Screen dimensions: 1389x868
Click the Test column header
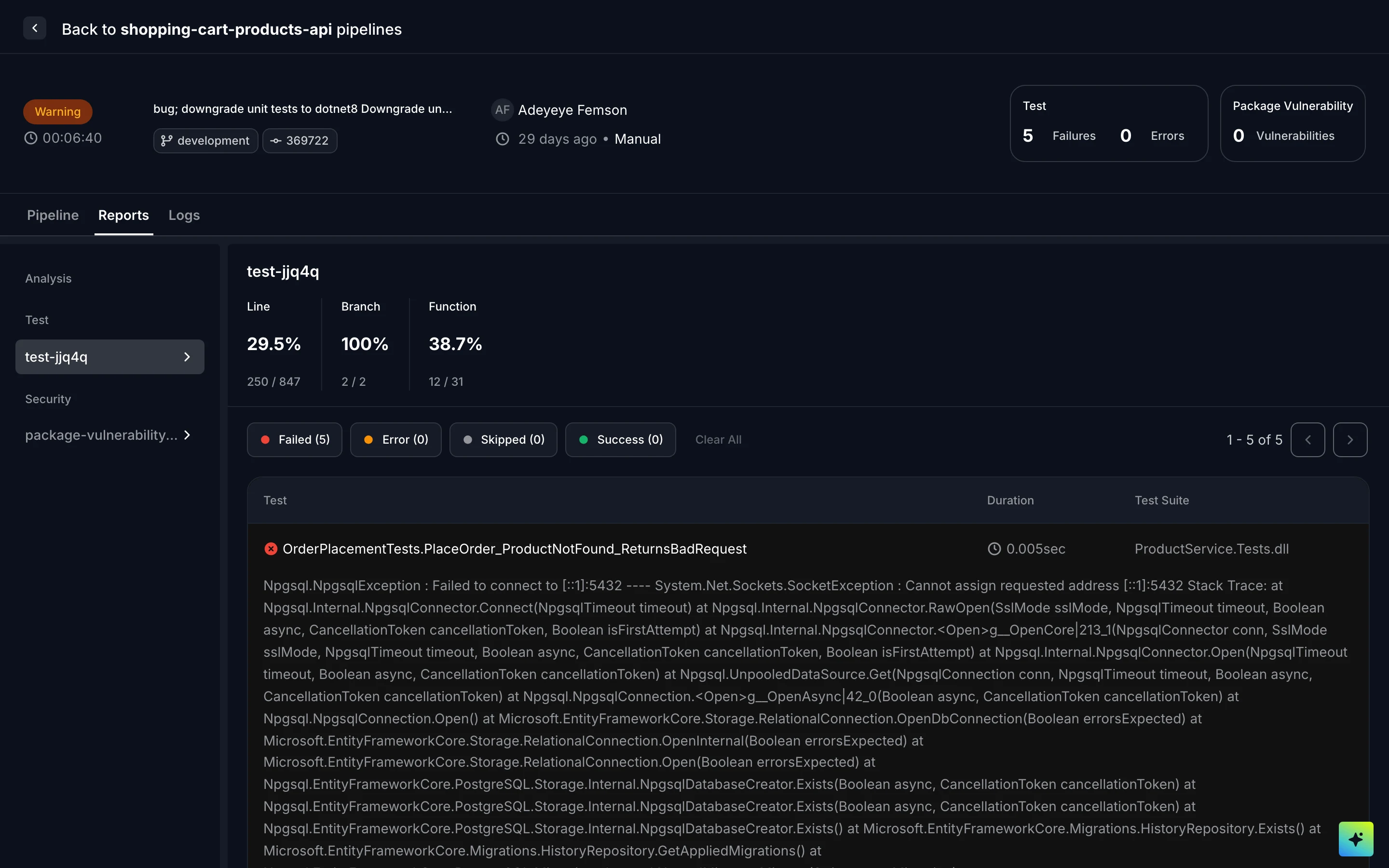[x=275, y=501]
